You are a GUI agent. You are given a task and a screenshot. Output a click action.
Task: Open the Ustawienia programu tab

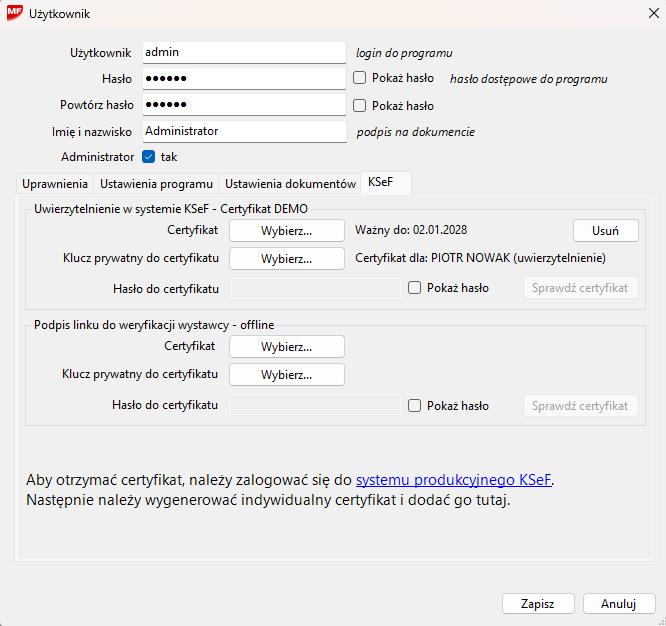(x=156, y=184)
